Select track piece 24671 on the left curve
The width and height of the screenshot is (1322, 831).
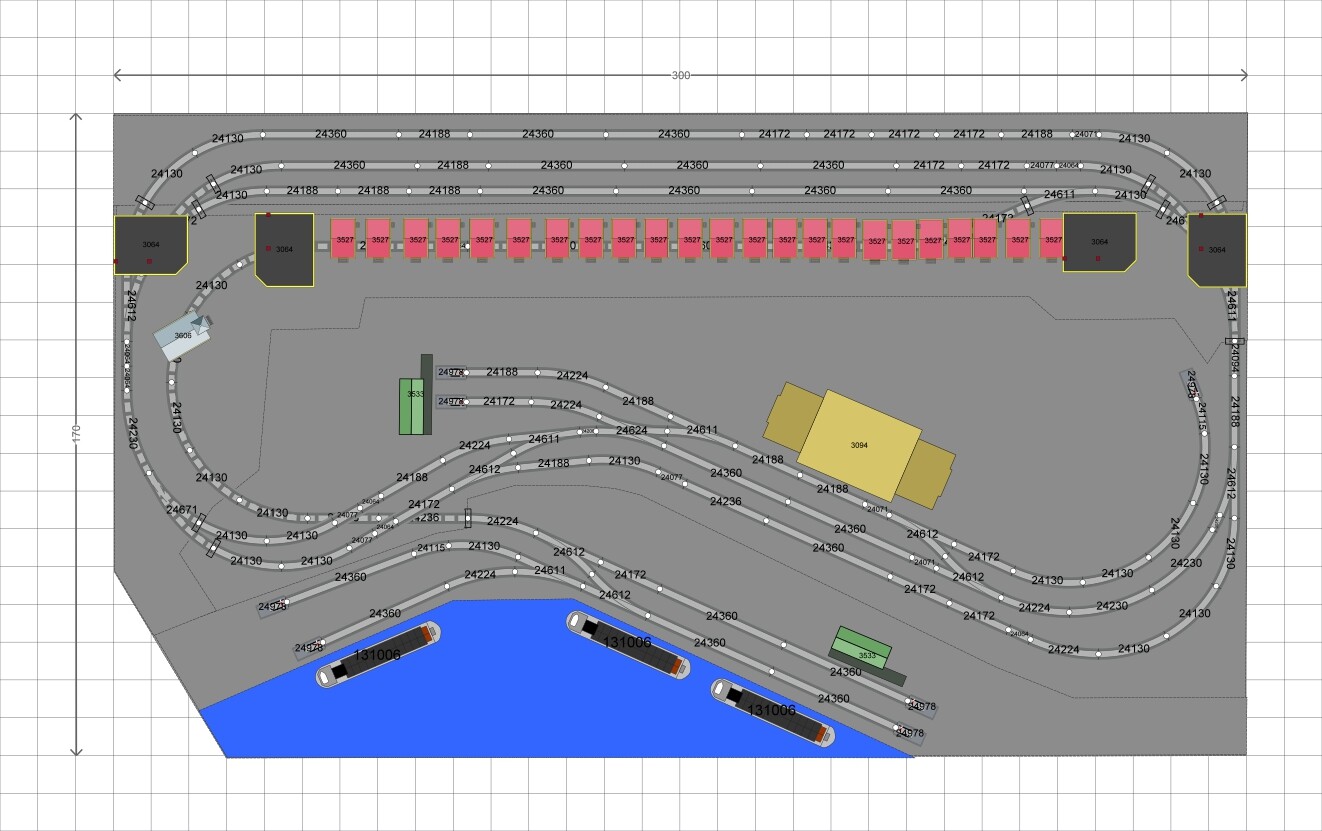coord(181,510)
